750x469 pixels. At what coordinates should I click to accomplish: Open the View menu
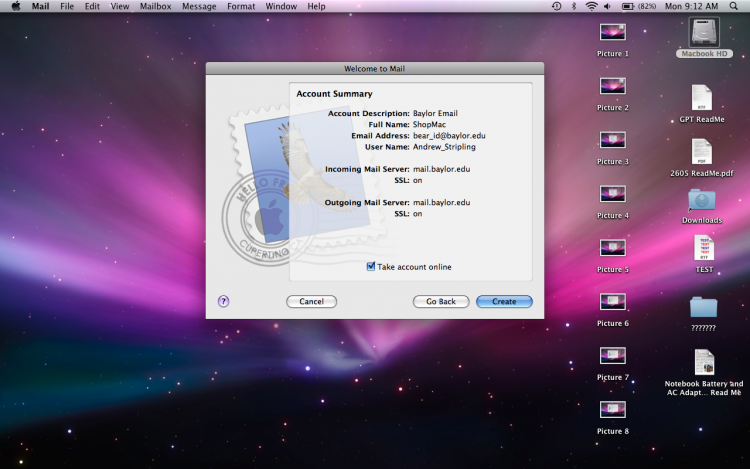pos(120,6)
